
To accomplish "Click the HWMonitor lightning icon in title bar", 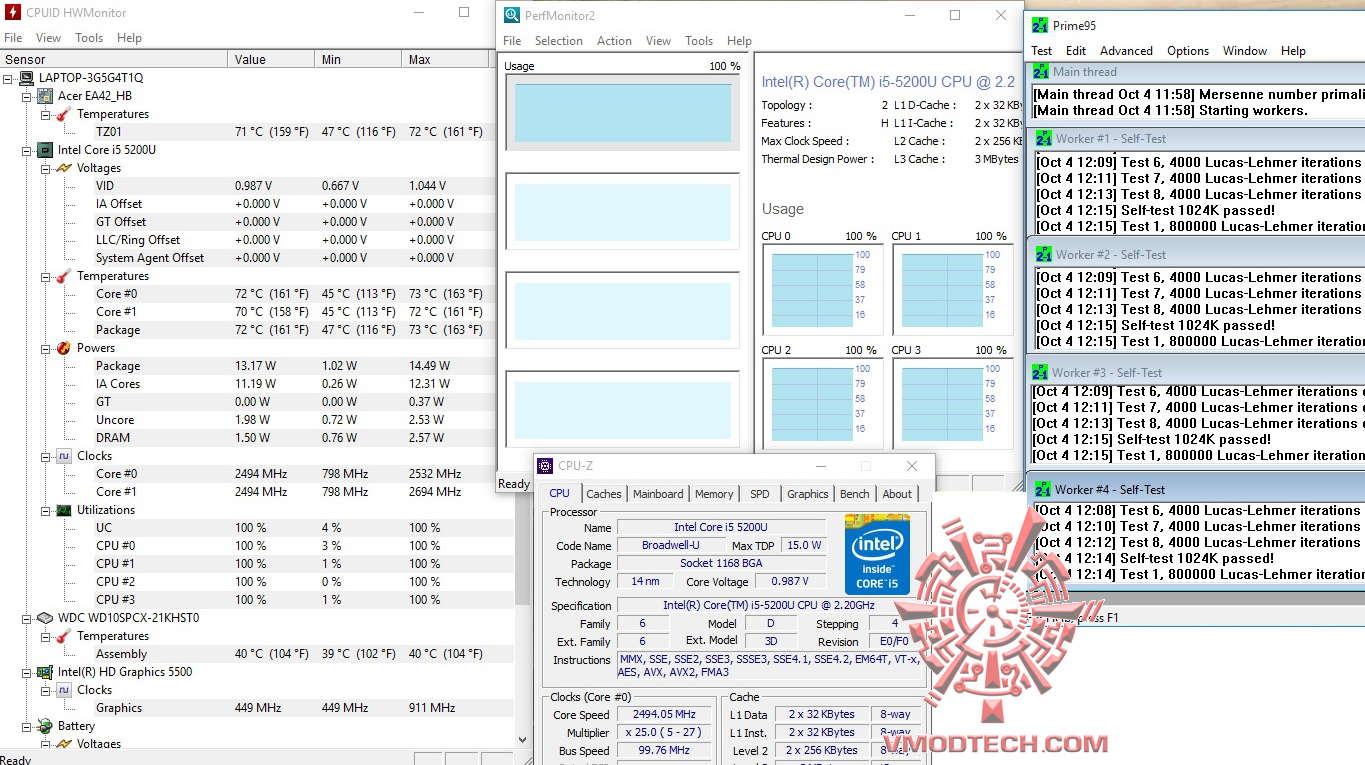I will pyautogui.click(x=13, y=13).
